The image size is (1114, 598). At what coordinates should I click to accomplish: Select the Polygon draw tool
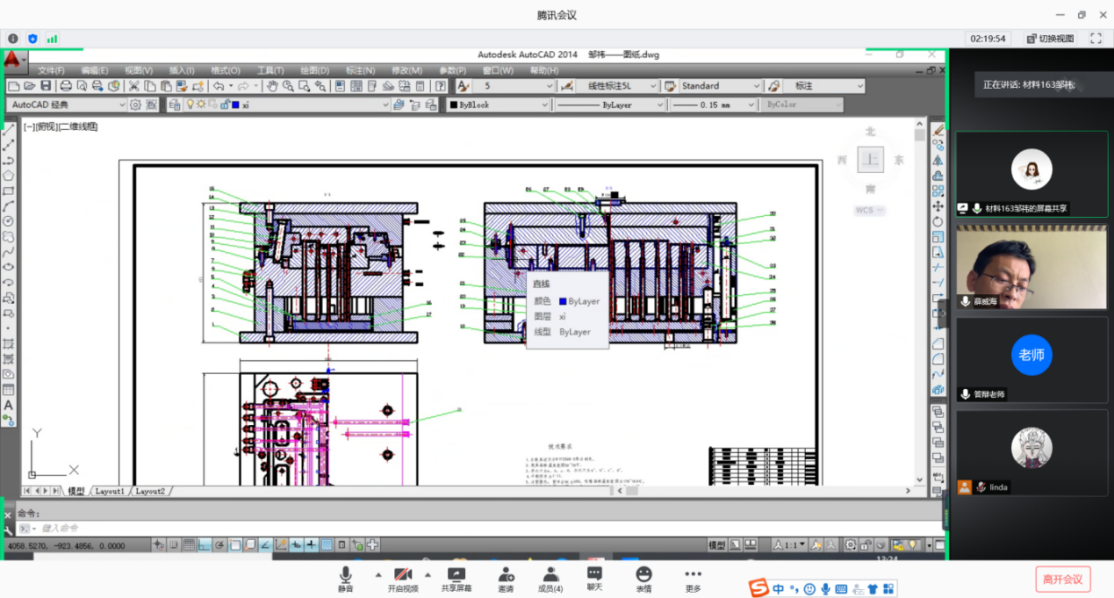(8, 175)
